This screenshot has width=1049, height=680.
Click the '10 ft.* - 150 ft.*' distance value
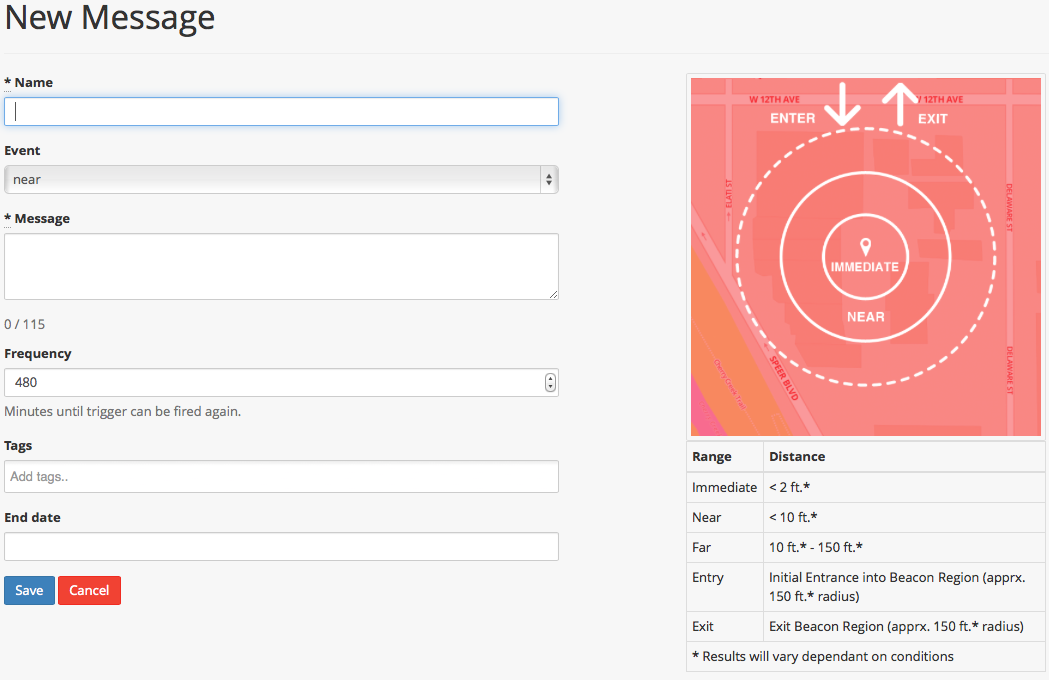[x=816, y=547]
